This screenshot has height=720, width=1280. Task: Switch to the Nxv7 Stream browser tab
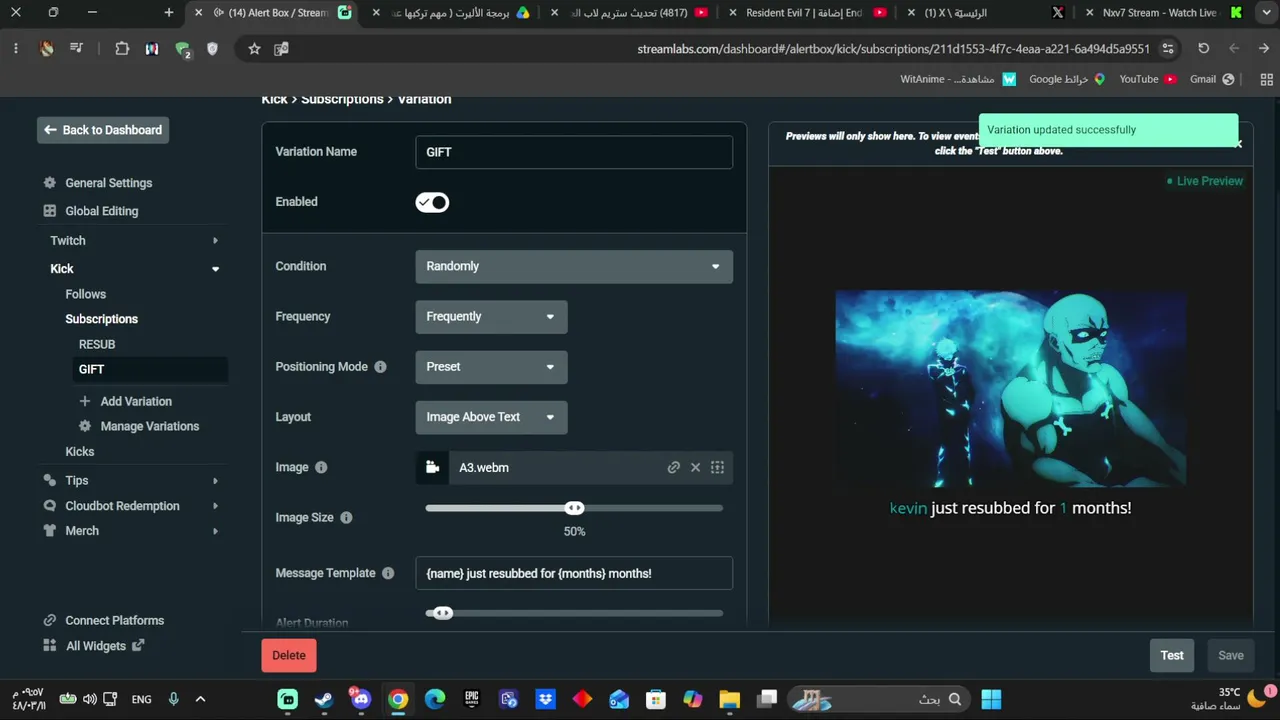pos(1165,13)
